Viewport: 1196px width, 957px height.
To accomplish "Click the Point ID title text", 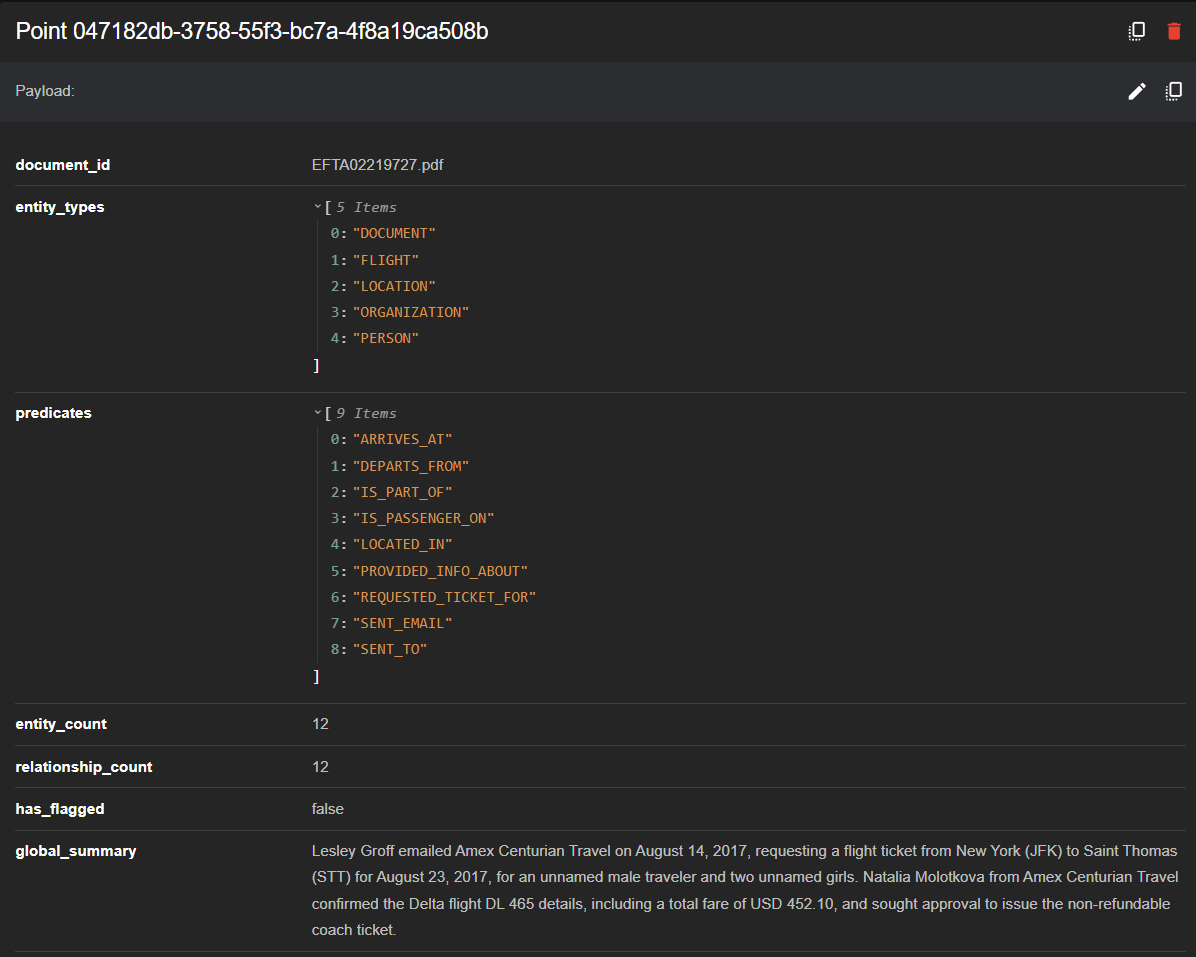I will pyautogui.click(x=252, y=31).
